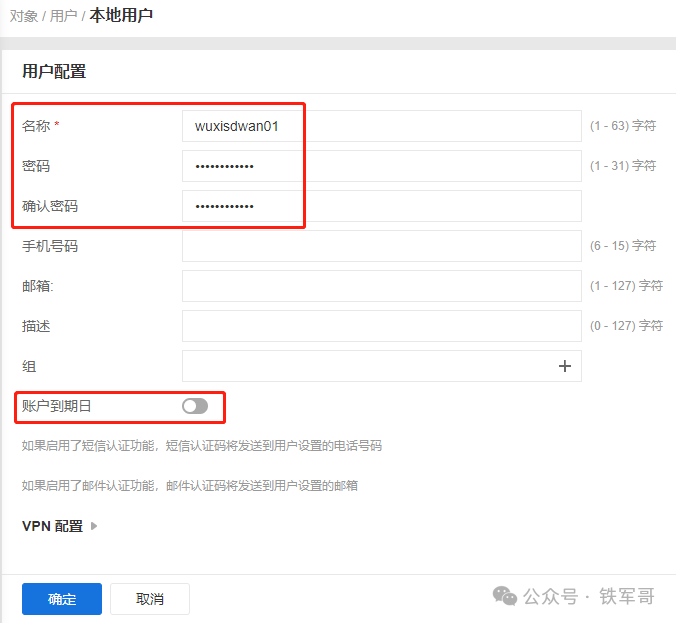Click the 账户到期日 label
The width and height of the screenshot is (676, 623).
56,406
